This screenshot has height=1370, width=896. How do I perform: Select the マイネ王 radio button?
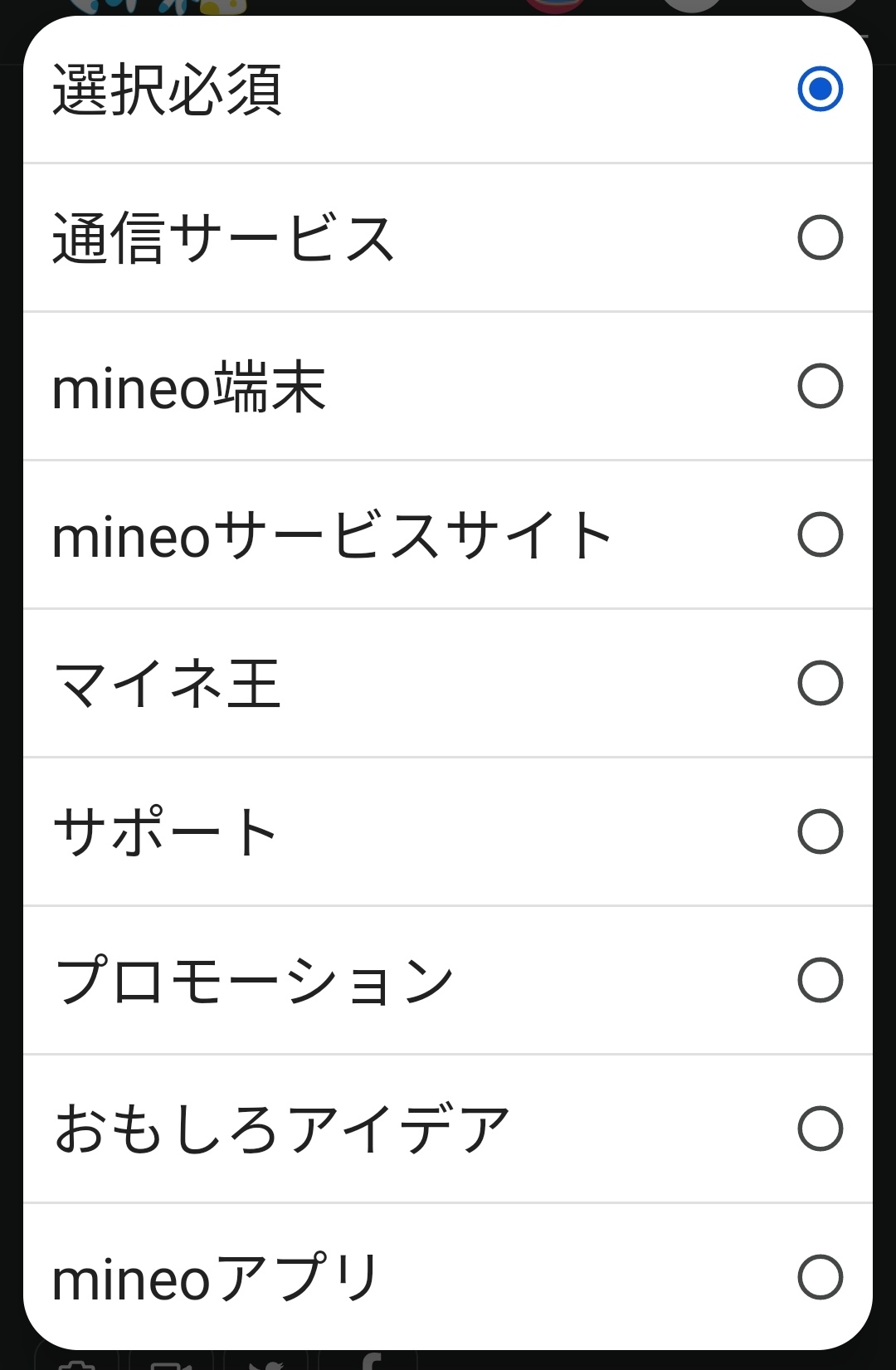820,683
